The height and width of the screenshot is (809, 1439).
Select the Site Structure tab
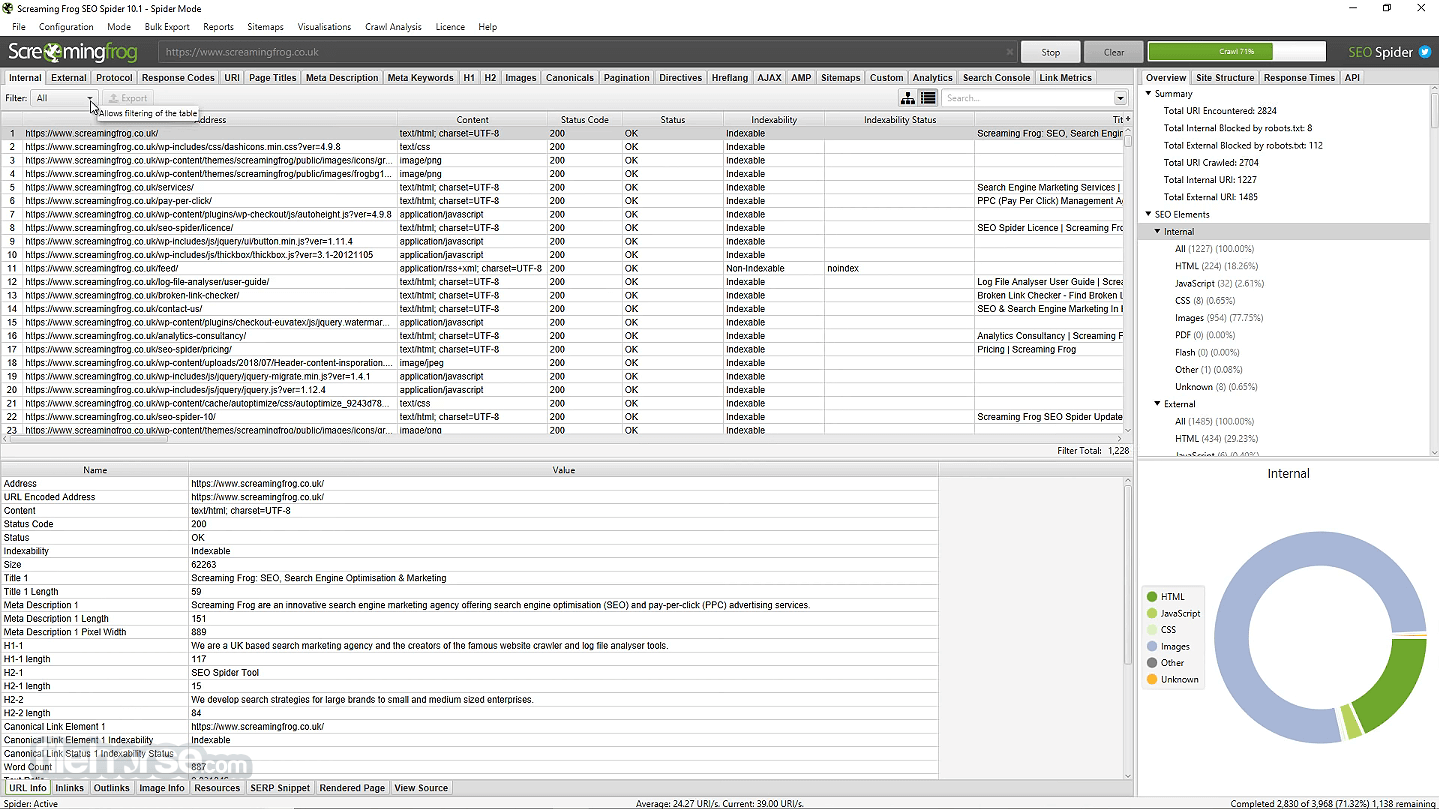[x=1224, y=77]
